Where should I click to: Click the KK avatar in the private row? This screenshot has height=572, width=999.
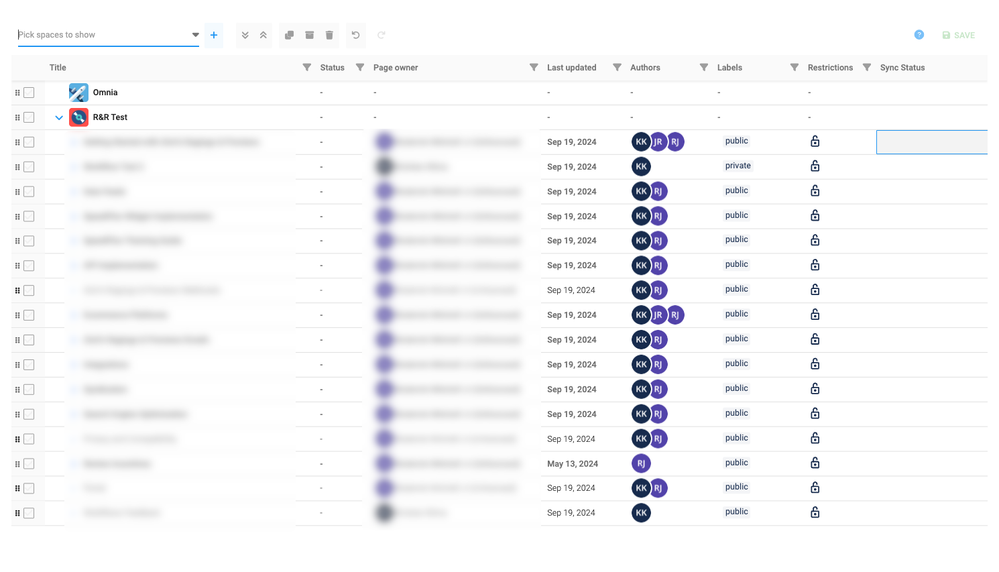[641, 167]
